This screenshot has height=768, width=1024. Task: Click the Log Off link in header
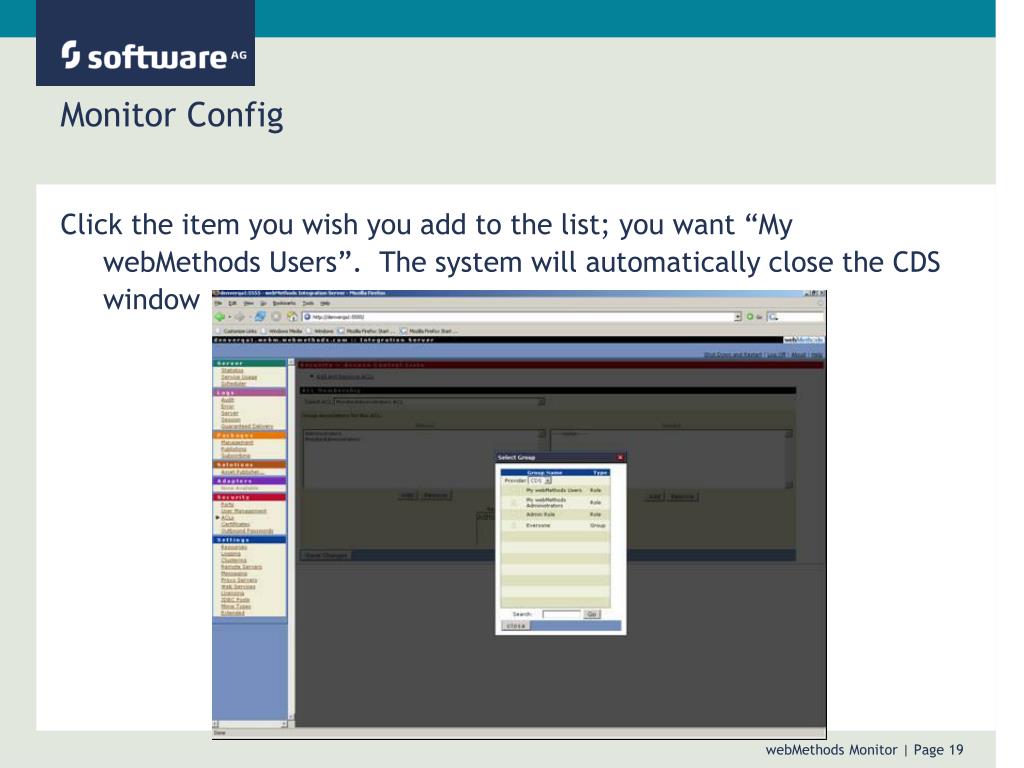pyautogui.click(x=776, y=355)
